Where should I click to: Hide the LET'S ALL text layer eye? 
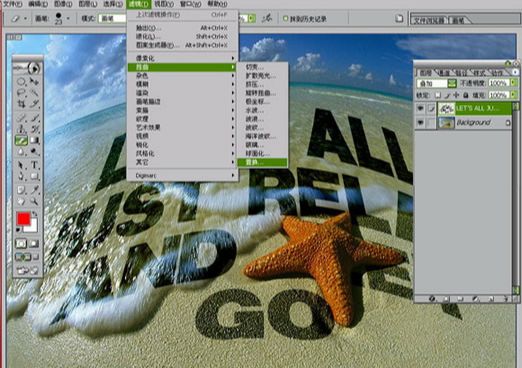420,108
